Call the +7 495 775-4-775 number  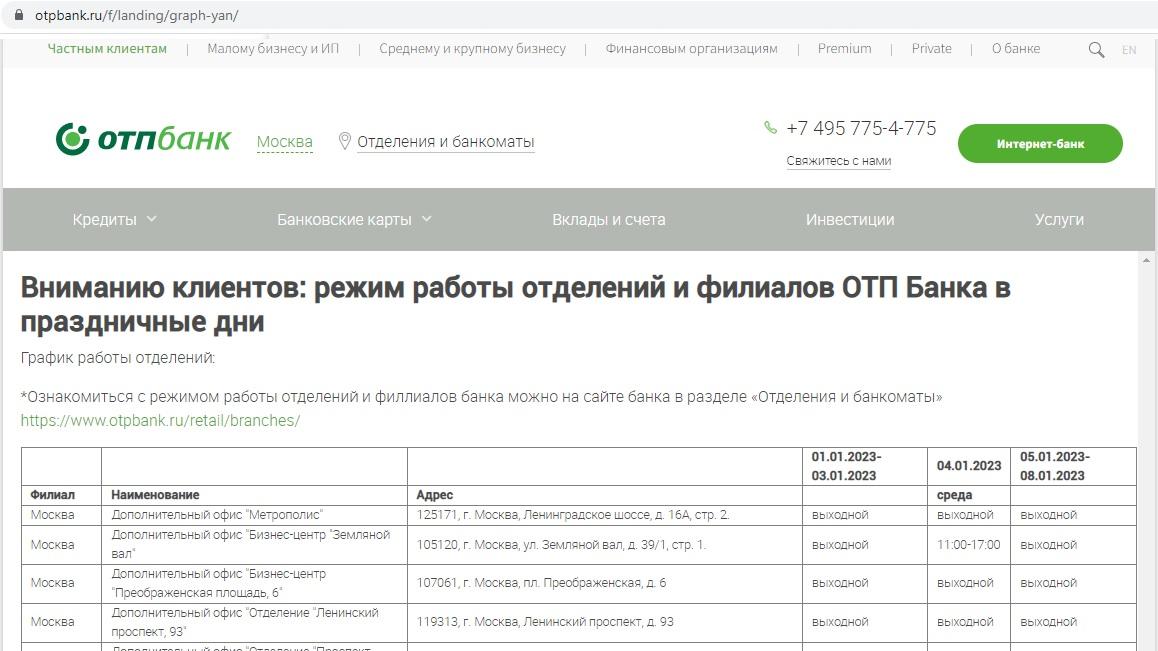[861, 129]
